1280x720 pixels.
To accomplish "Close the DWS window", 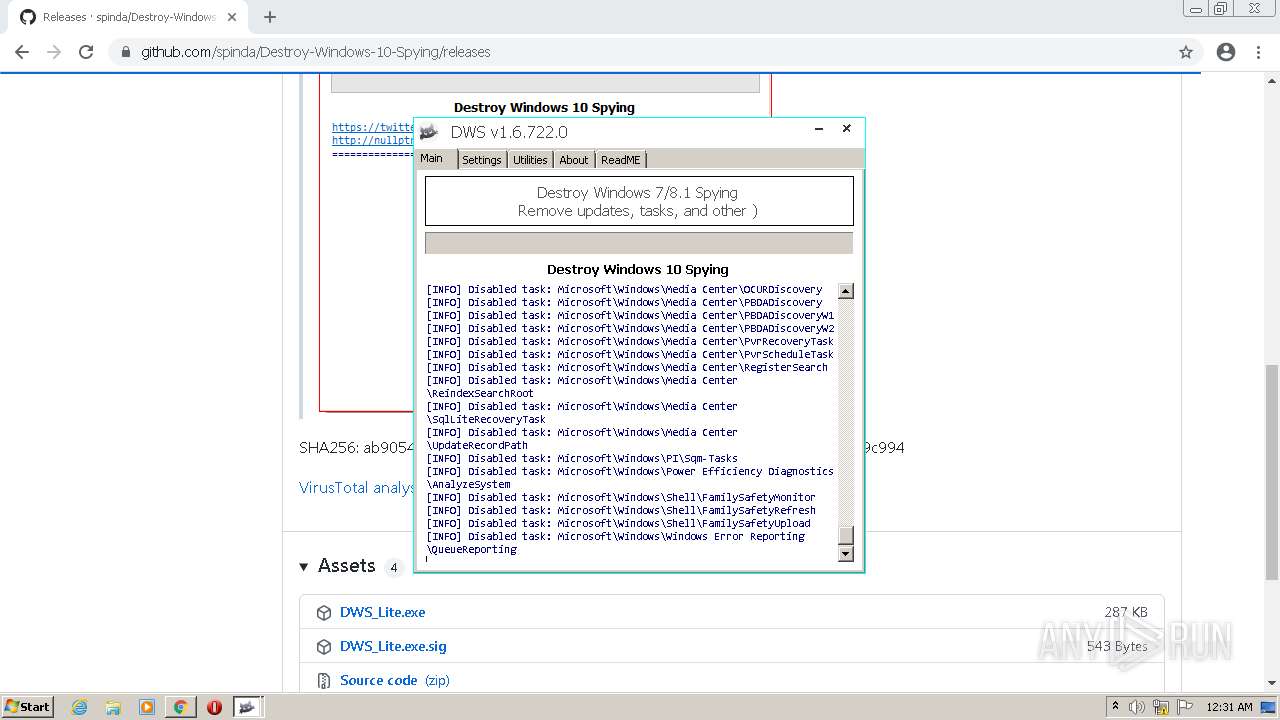I will point(846,129).
